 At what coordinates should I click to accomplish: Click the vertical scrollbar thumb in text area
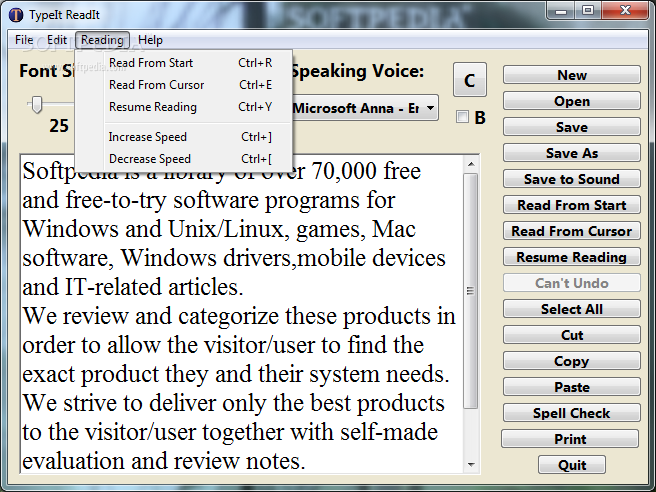click(x=471, y=291)
